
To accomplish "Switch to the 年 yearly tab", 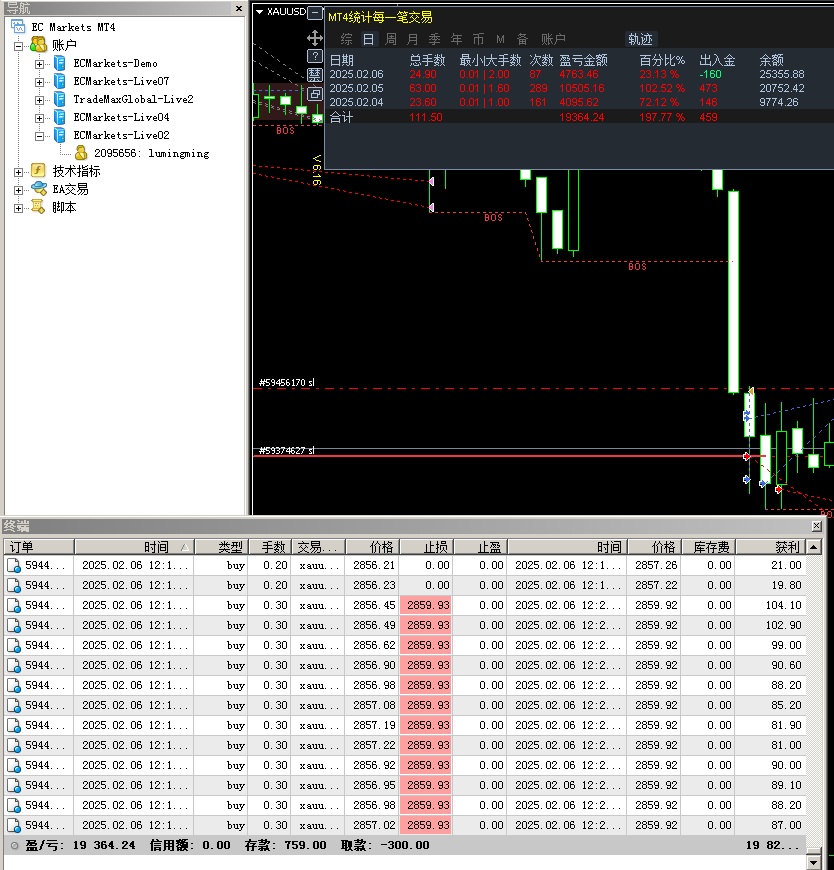I will tap(456, 39).
